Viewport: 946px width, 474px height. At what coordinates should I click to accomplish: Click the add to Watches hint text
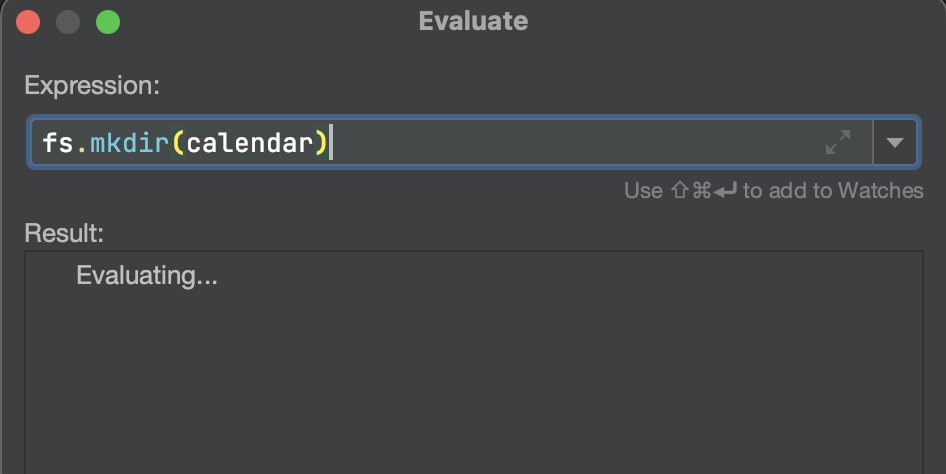point(774,191)
